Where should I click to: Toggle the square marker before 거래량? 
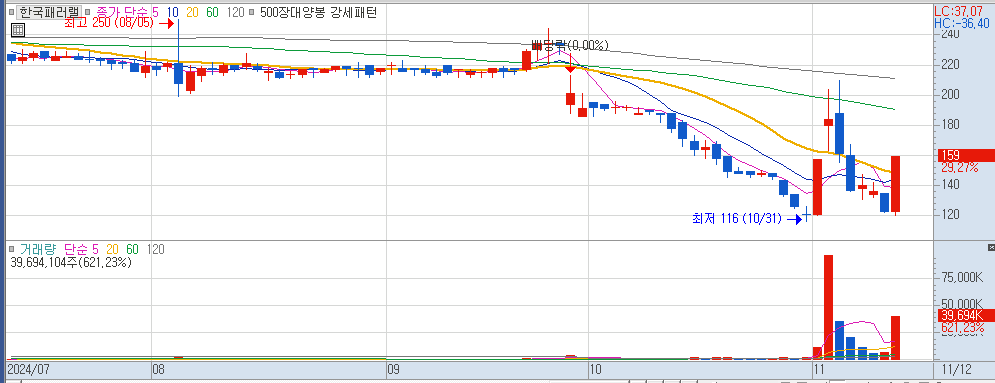(11, 250)
